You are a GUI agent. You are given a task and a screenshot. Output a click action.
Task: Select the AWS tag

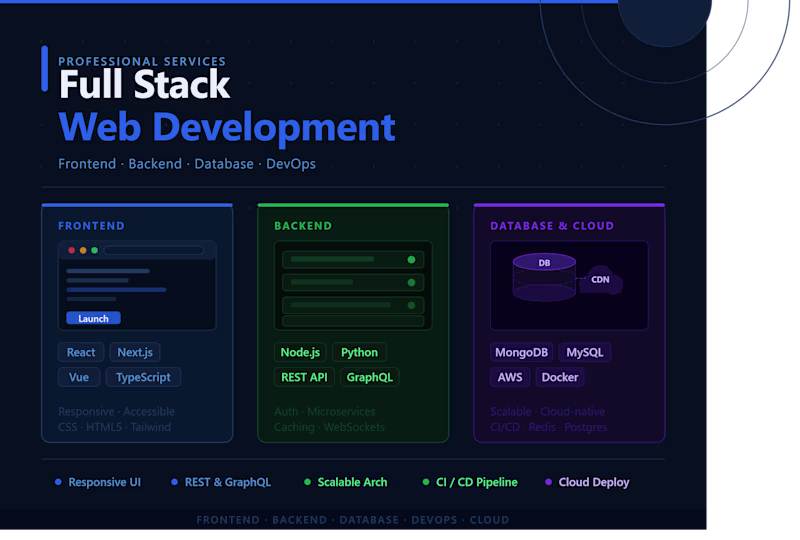click(510, 377)
